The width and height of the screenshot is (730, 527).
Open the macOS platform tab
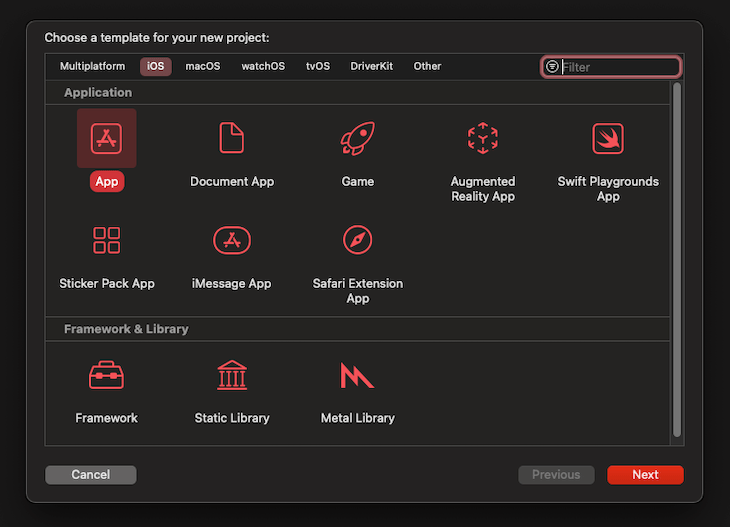(203, 66)
